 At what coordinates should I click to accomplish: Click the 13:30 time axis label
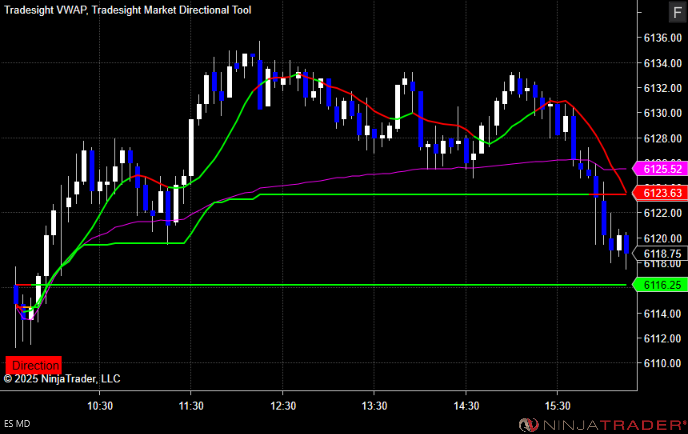[x=374, y=406]
